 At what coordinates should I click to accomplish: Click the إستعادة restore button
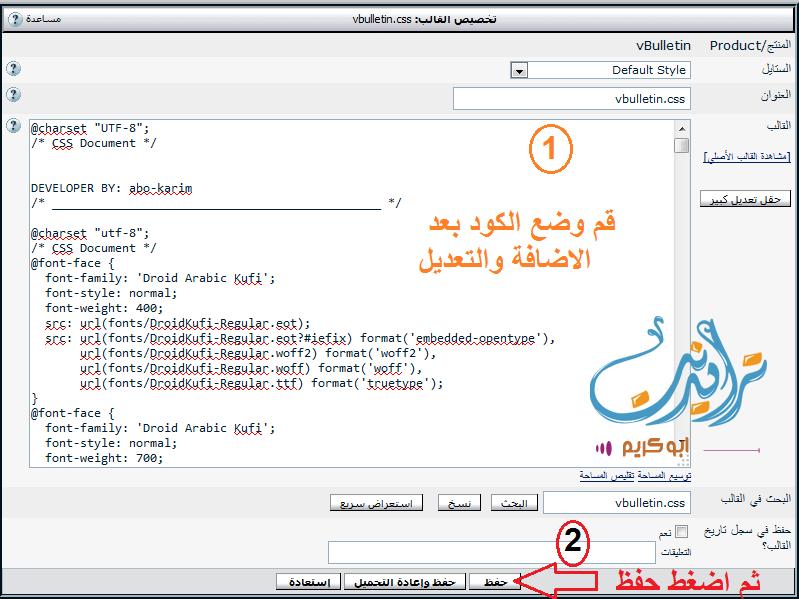[308, 582]
